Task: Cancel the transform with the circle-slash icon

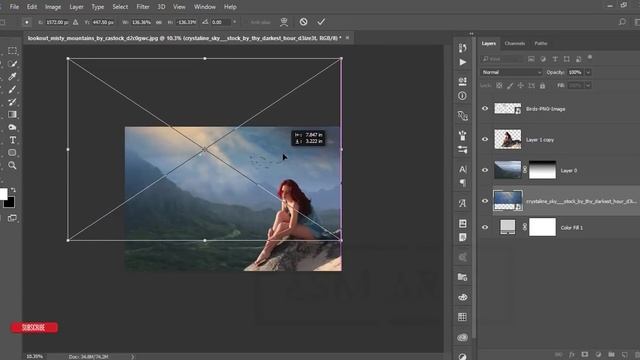Action: pyautogui.click(x=303, y=22)
